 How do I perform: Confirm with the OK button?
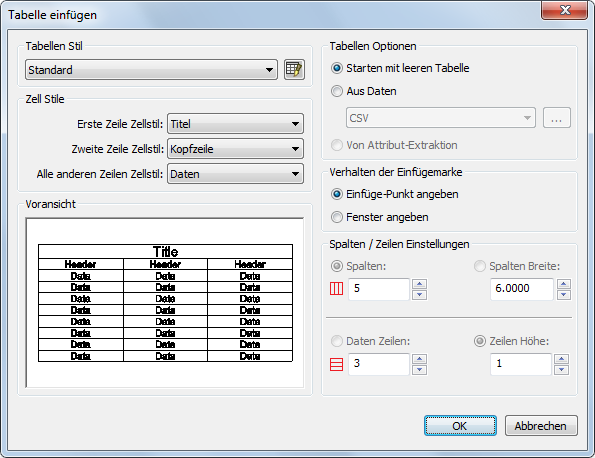(x=460, y=426)
